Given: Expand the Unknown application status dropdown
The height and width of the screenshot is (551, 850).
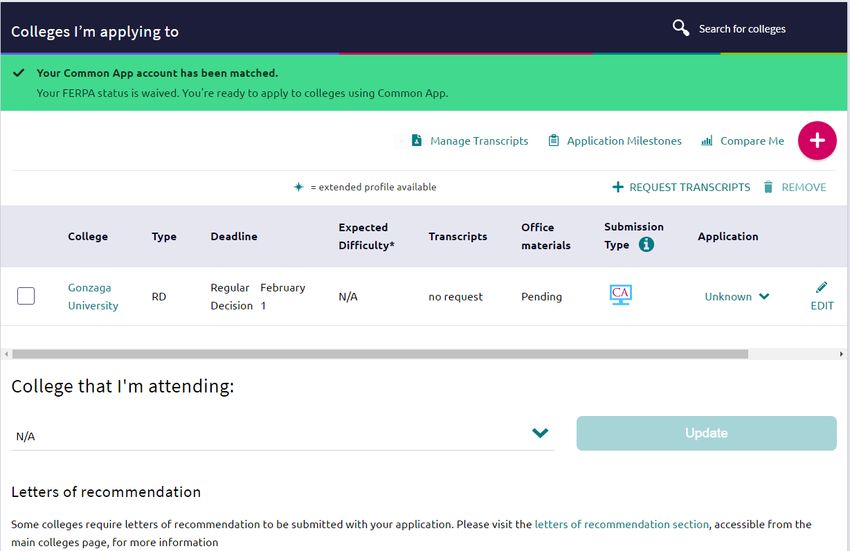Looking at the screenshot, I should tap(736, 297).
